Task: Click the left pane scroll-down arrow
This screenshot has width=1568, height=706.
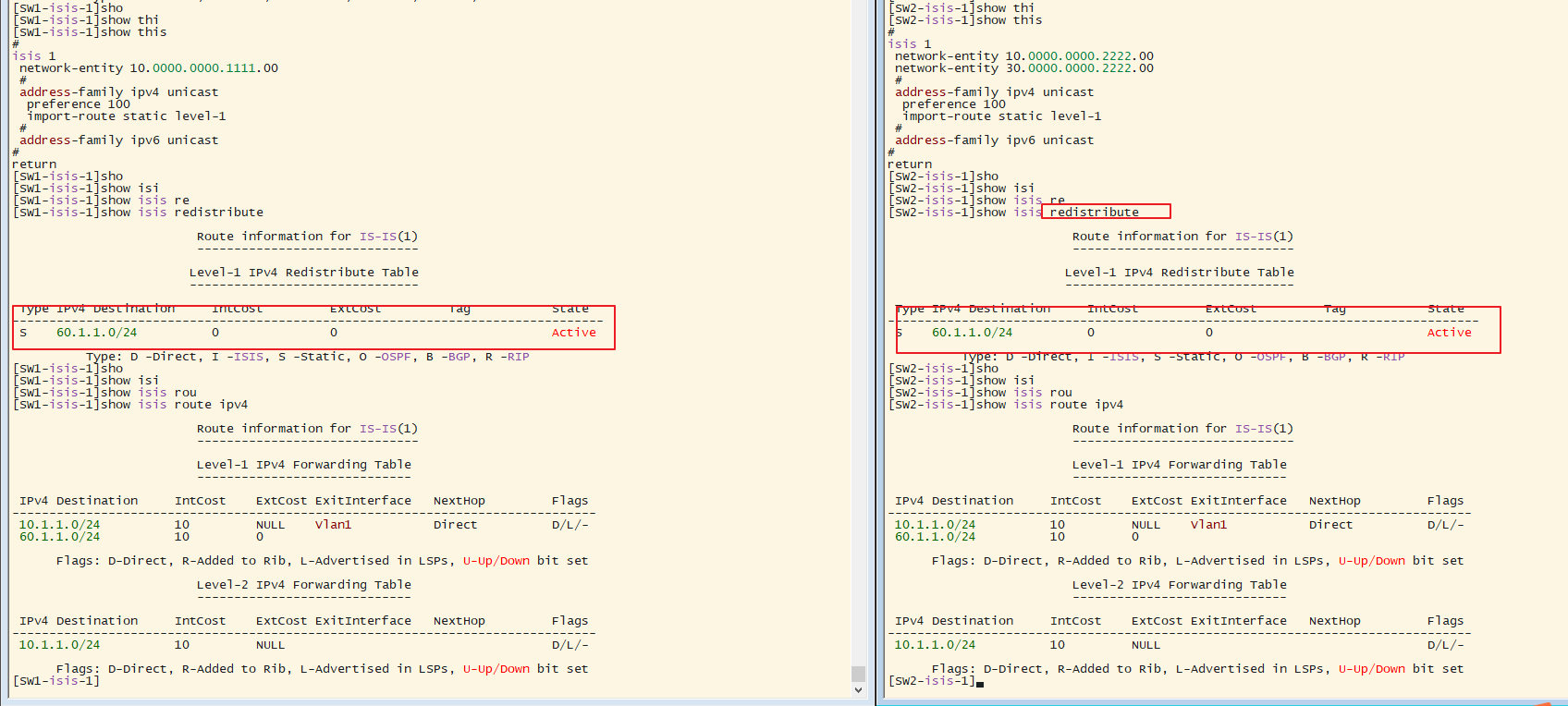Action: tap(858, 689)
